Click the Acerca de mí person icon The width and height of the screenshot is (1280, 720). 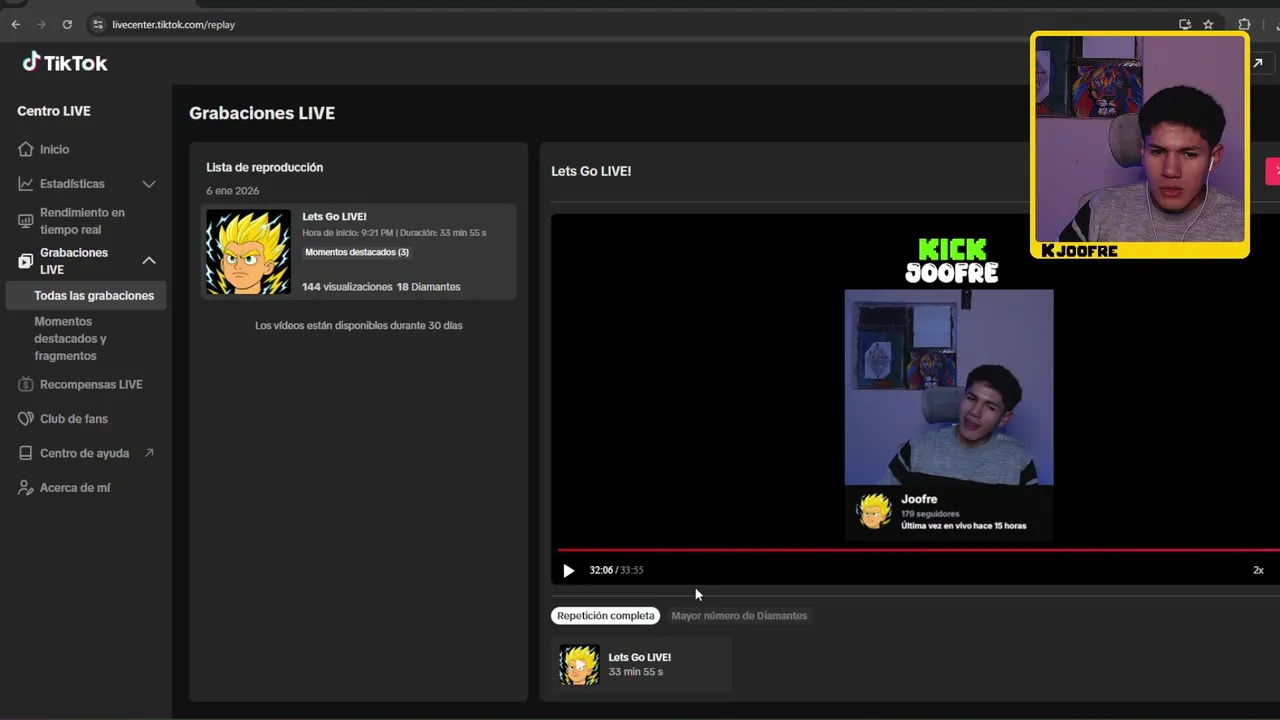coord(26,488)
